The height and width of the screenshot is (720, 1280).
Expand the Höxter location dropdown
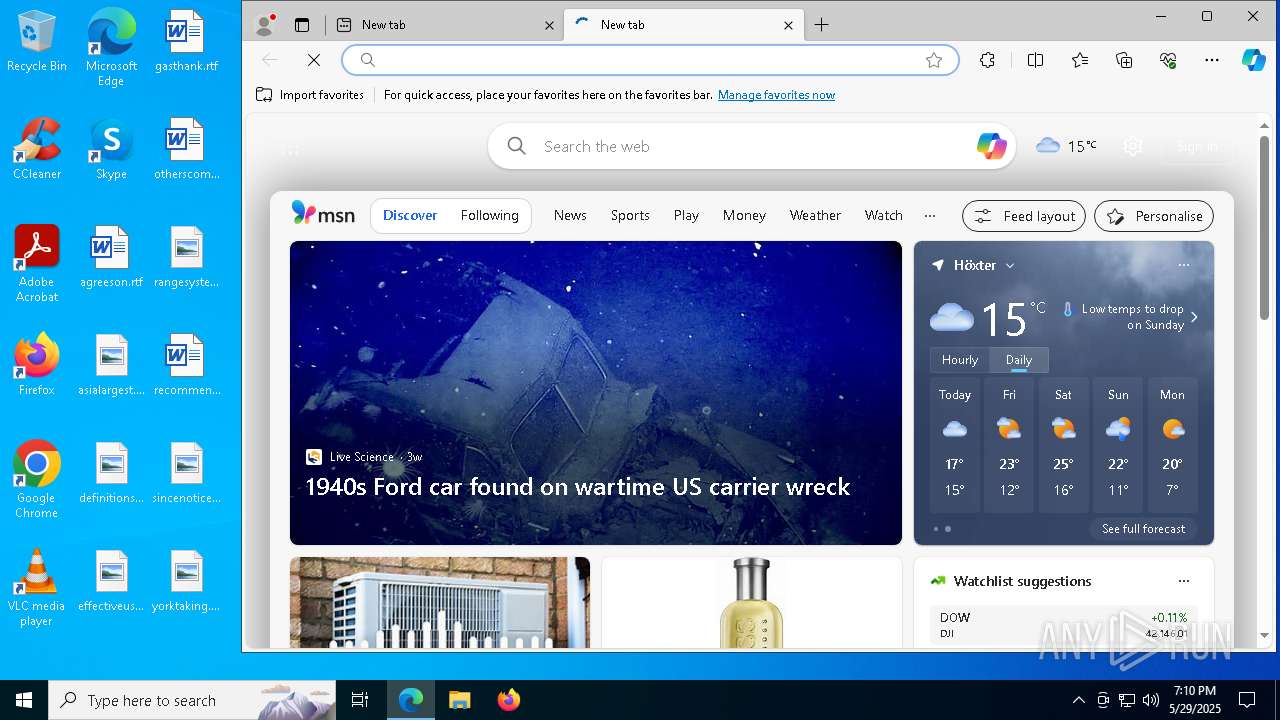(x=1010, y=266)
